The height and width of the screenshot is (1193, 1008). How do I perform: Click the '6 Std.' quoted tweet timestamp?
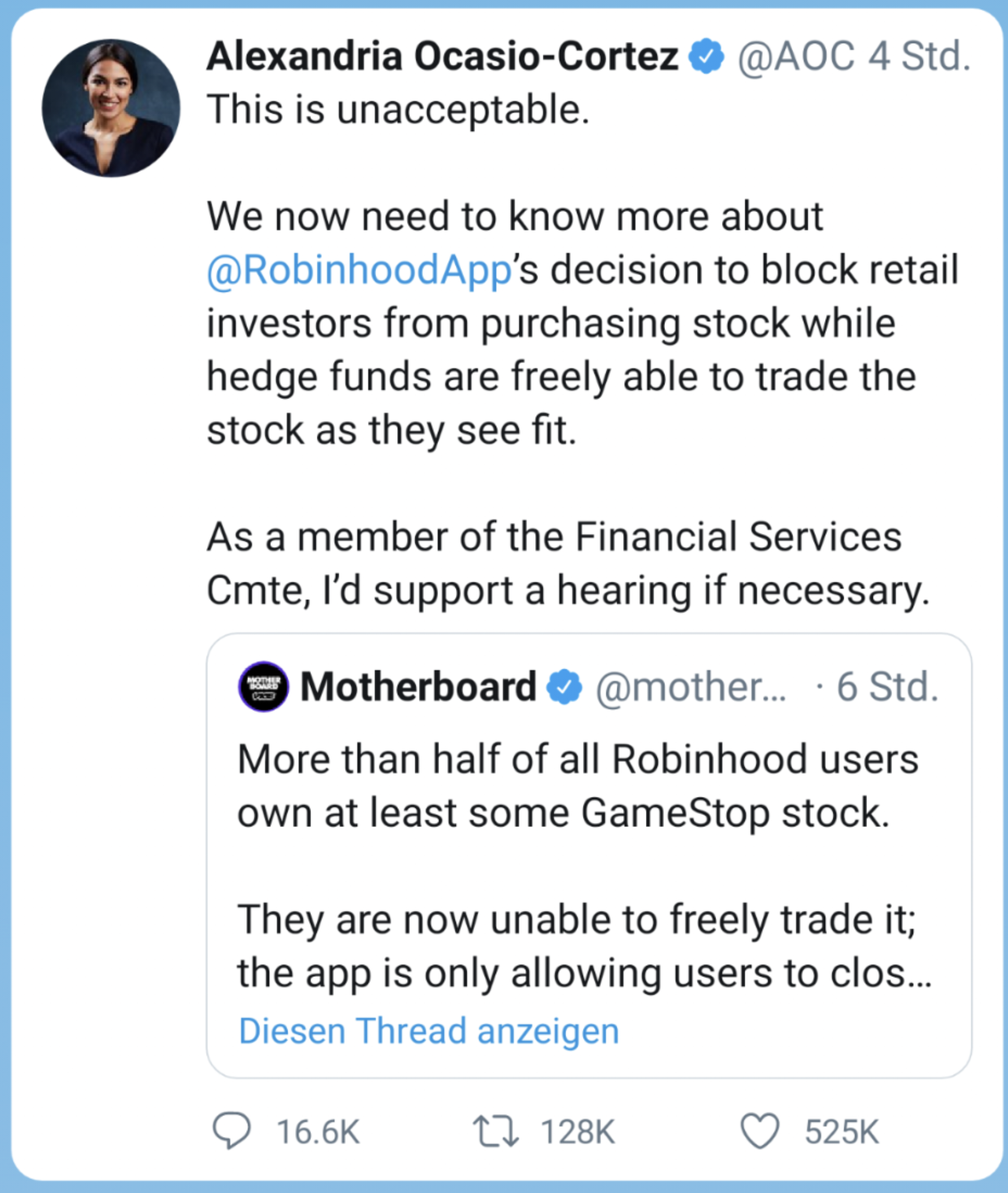click(887, 687)
